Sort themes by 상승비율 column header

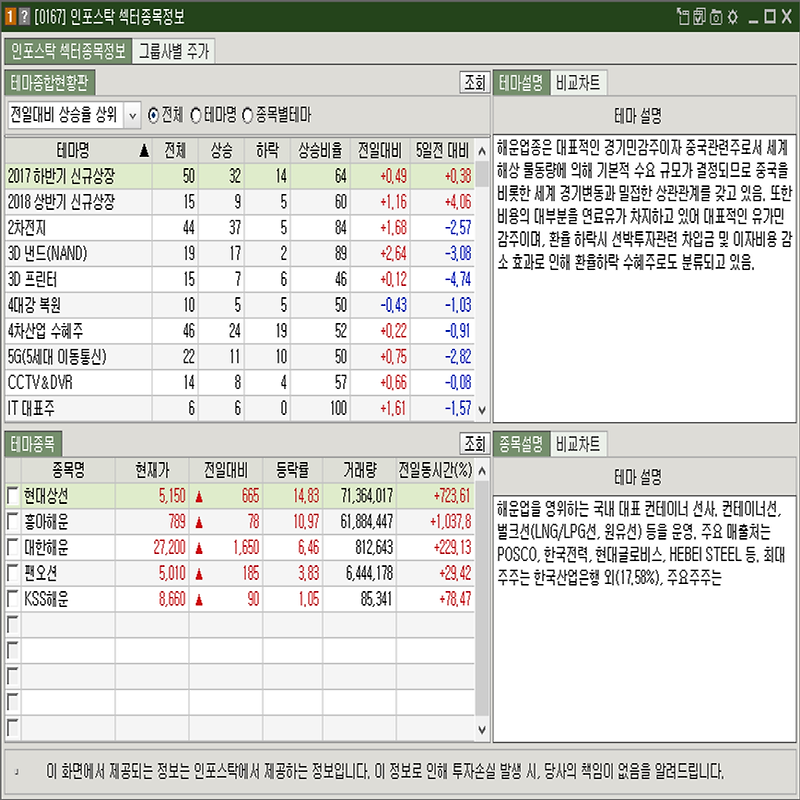click(x=320, y=151)
